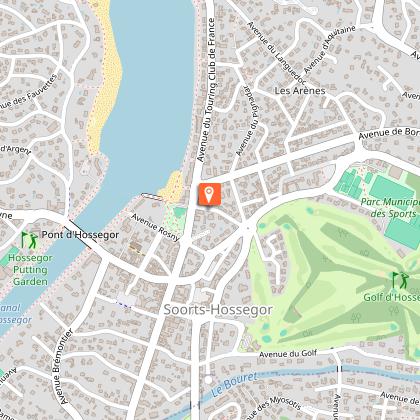Click the Pont d'Hossegor bridge label
This screenshot has height=420, width=420.
(x=80, y=235)
